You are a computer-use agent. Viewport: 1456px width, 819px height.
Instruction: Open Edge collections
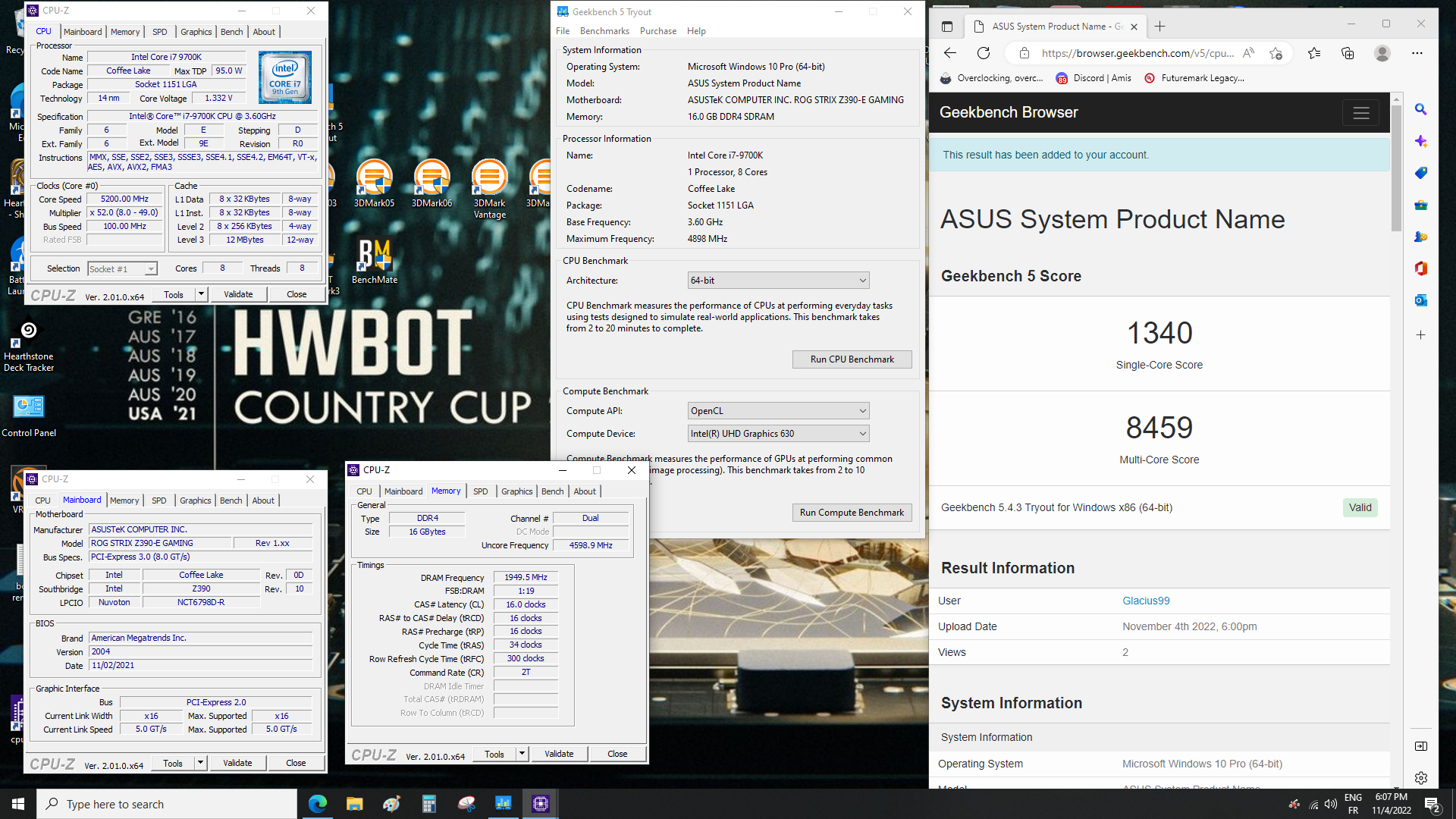[1348, 53]
